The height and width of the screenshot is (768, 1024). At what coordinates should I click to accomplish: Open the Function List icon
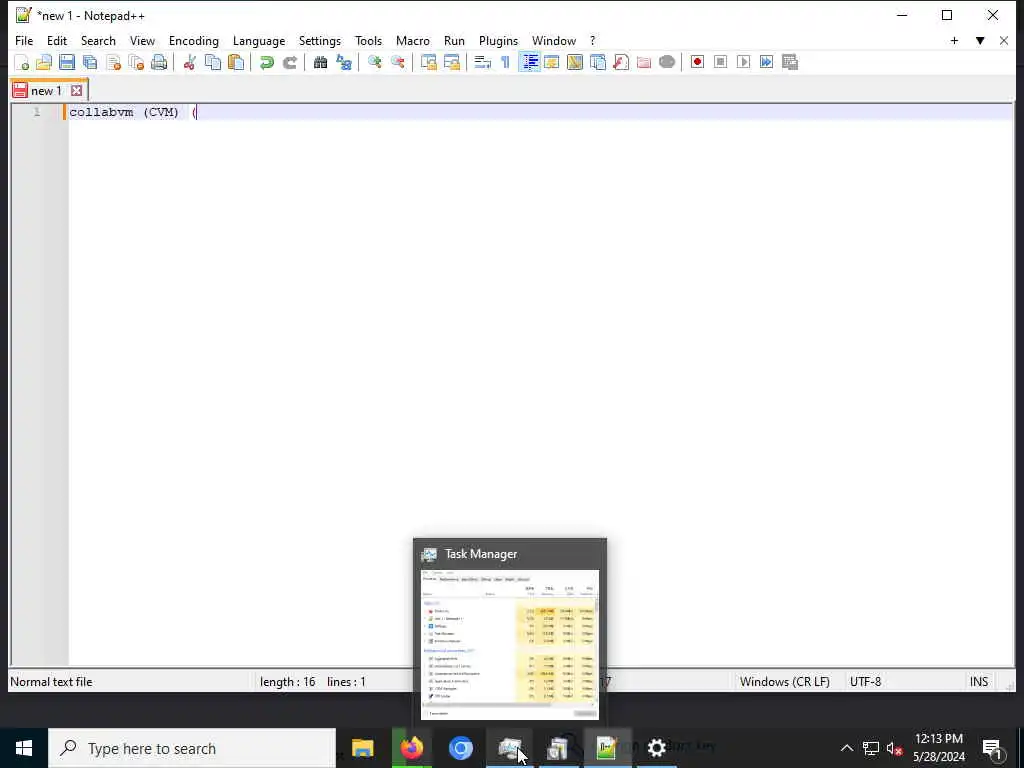[621, 62]
